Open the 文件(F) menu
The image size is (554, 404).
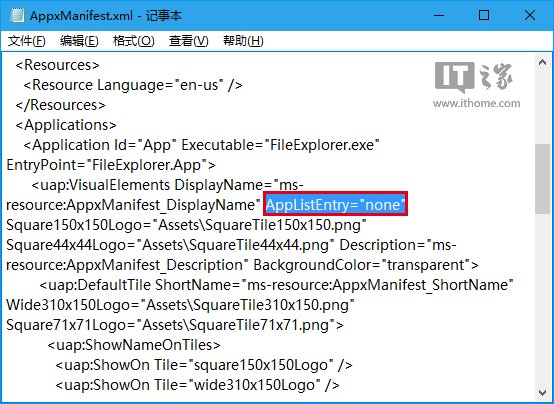[x=27, y=41]
